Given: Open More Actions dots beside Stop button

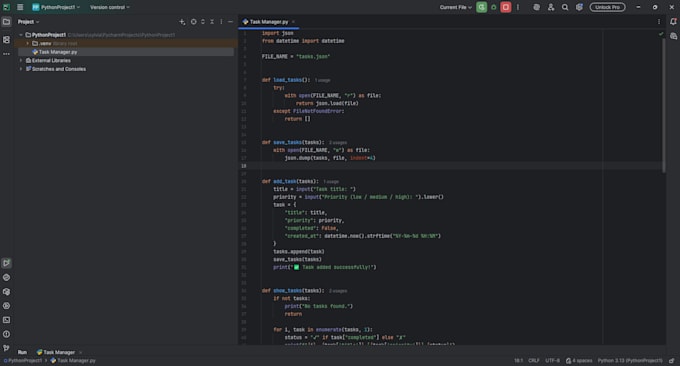Looking at the screenshot, I should pos(518,7).
